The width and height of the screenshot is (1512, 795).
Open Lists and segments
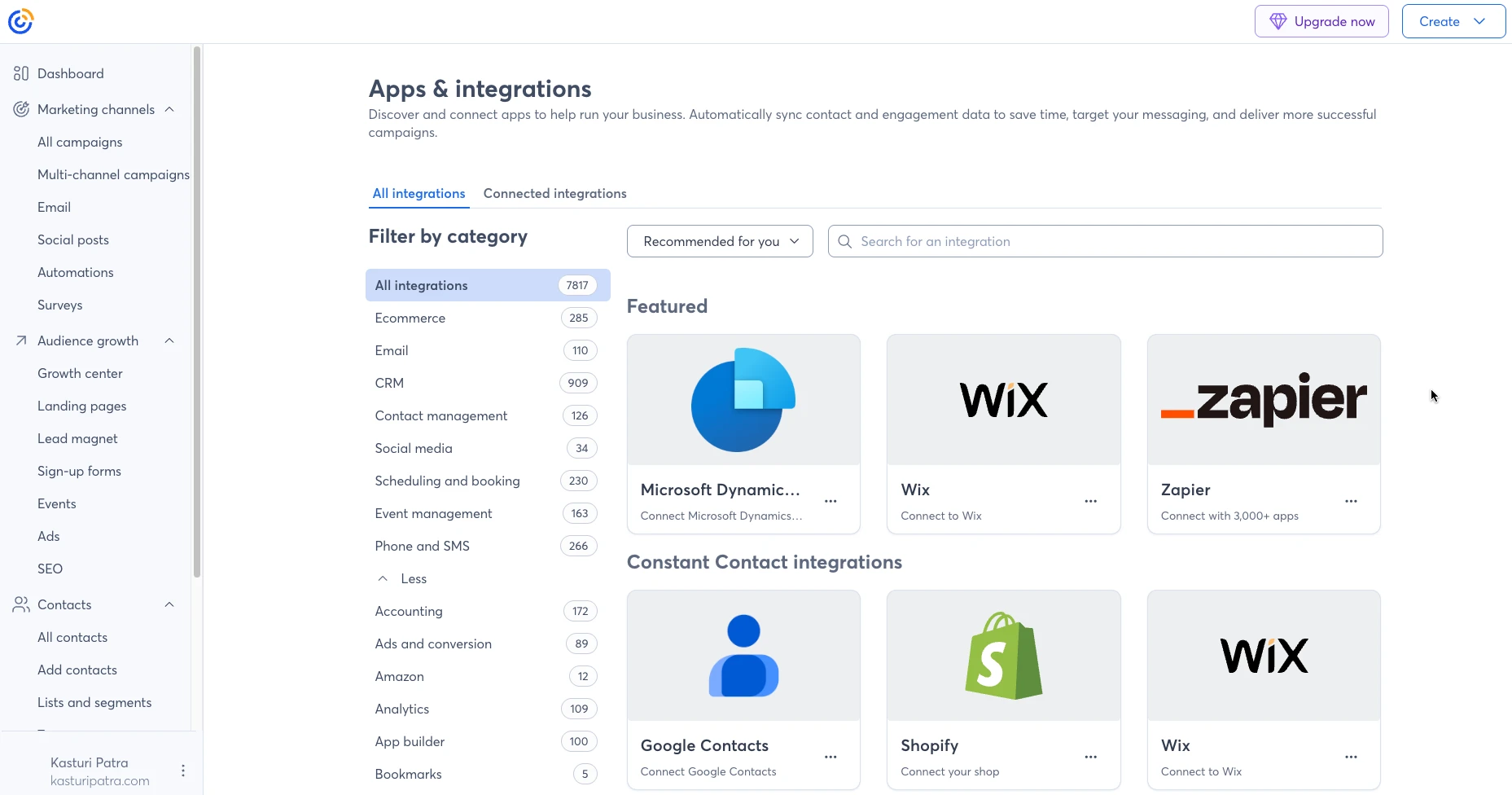coord(94,702)
